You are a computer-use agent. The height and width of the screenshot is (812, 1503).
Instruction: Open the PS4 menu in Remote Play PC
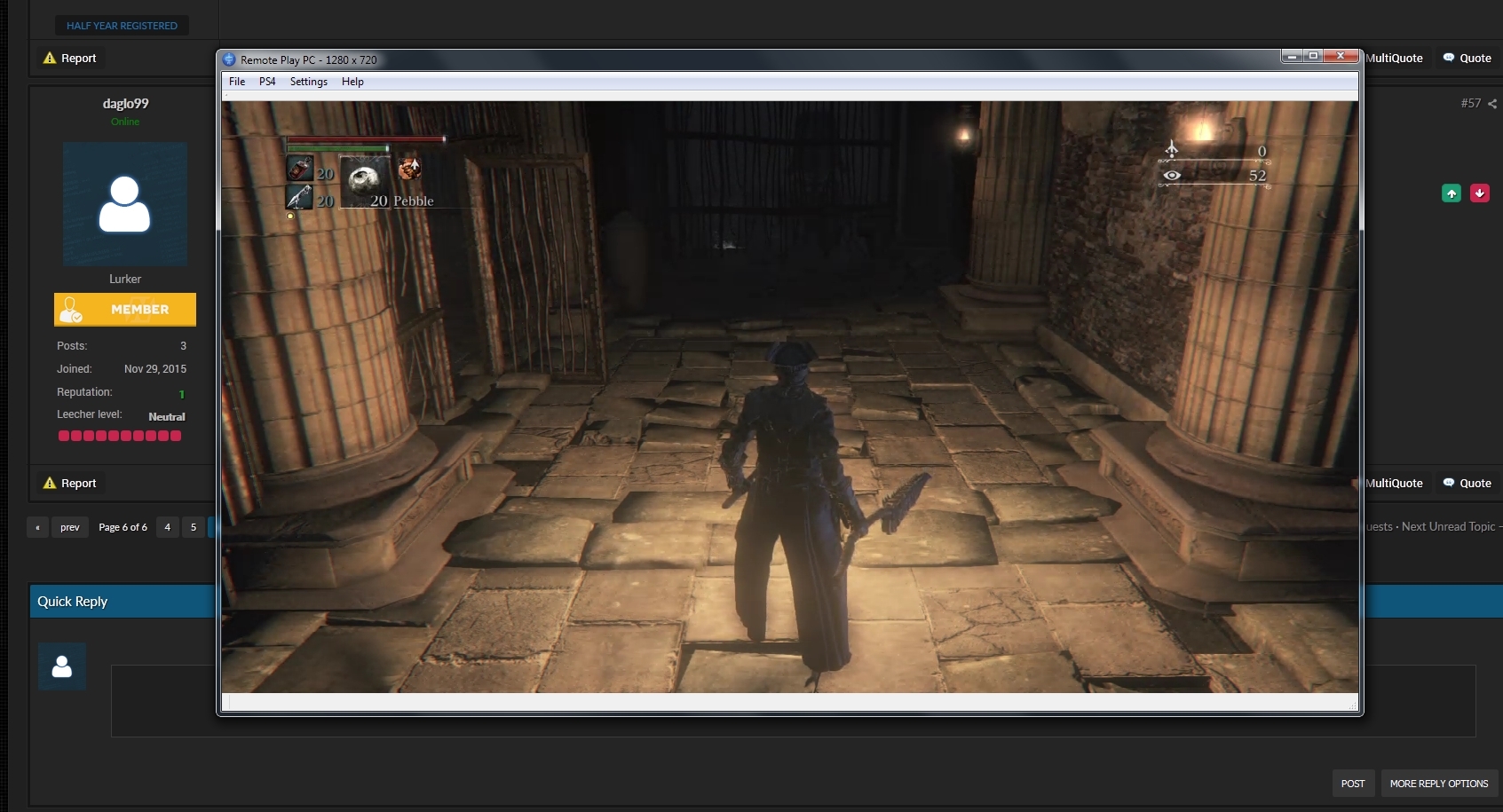[x=267, y=82]
